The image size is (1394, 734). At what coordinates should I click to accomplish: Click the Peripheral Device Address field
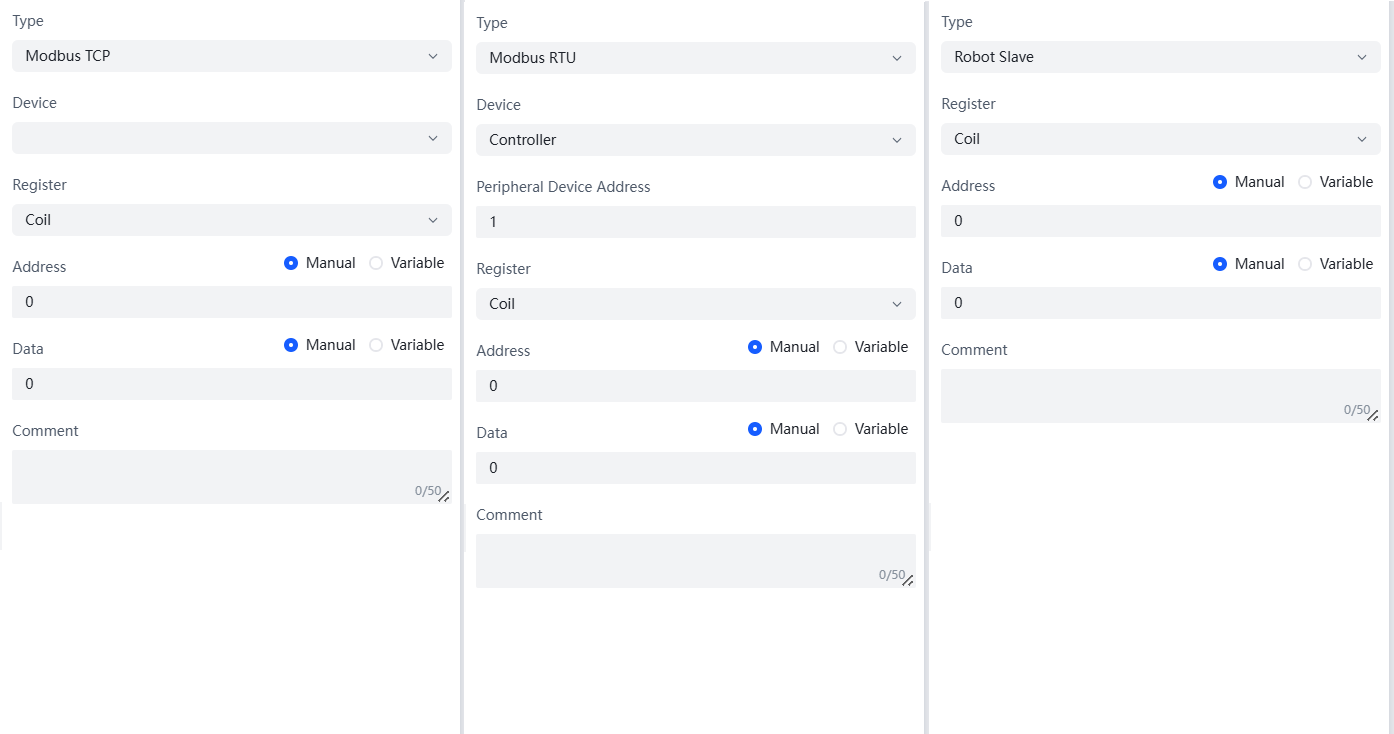click(695, 222)
